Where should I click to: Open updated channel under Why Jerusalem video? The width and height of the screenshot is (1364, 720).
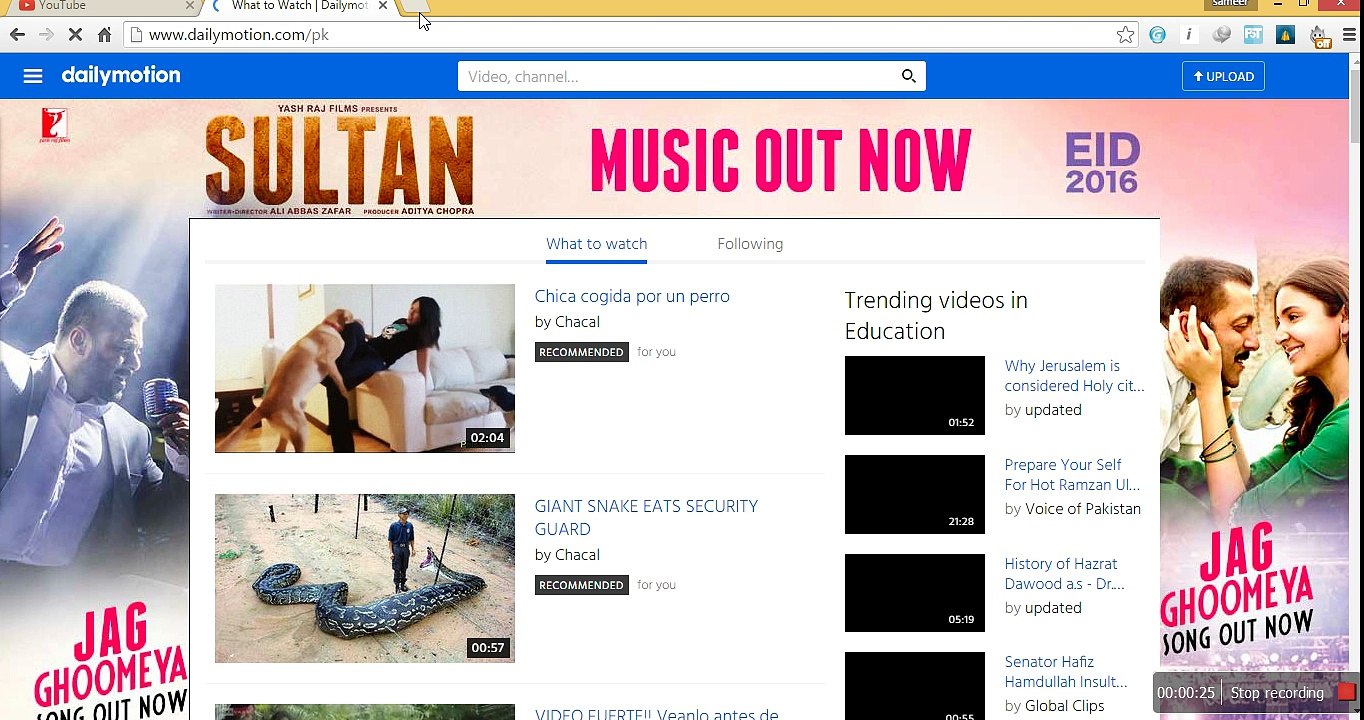[1053, 410]
